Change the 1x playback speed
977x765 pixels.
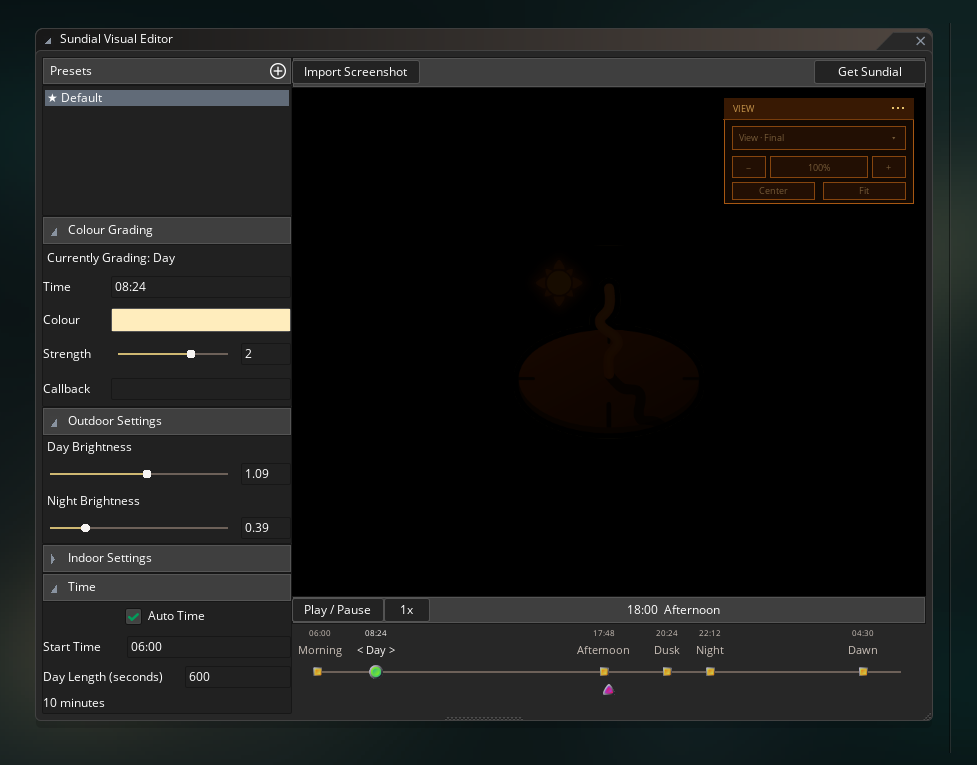click(407, 610)
